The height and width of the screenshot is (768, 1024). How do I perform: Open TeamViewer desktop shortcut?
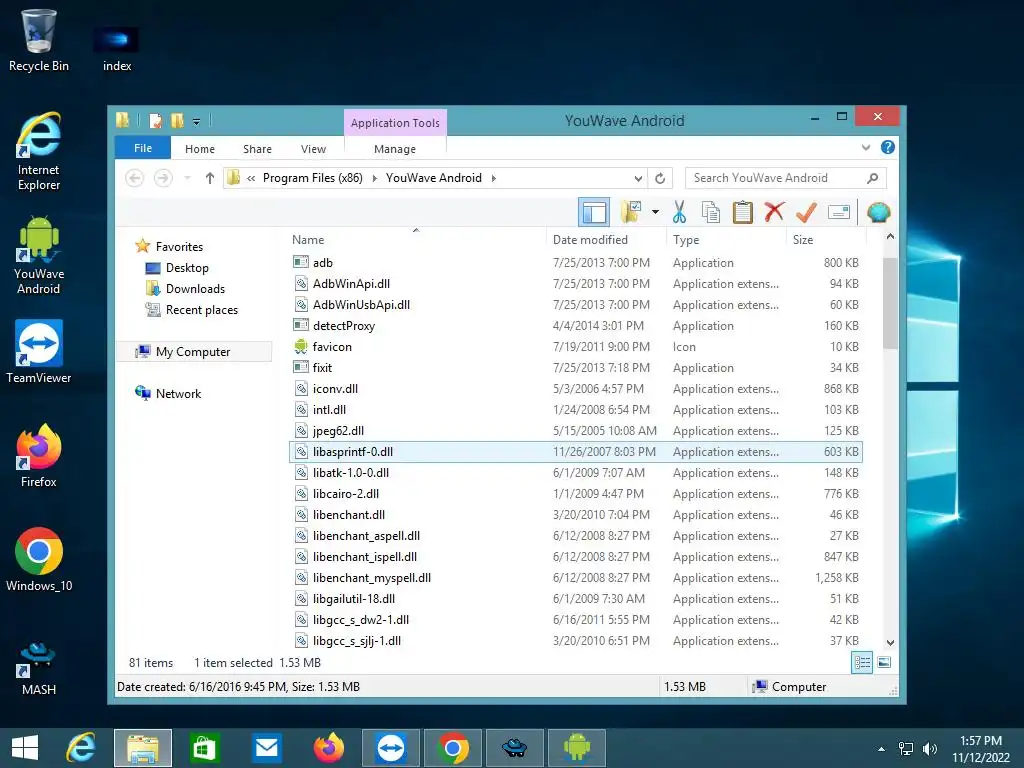39,351
